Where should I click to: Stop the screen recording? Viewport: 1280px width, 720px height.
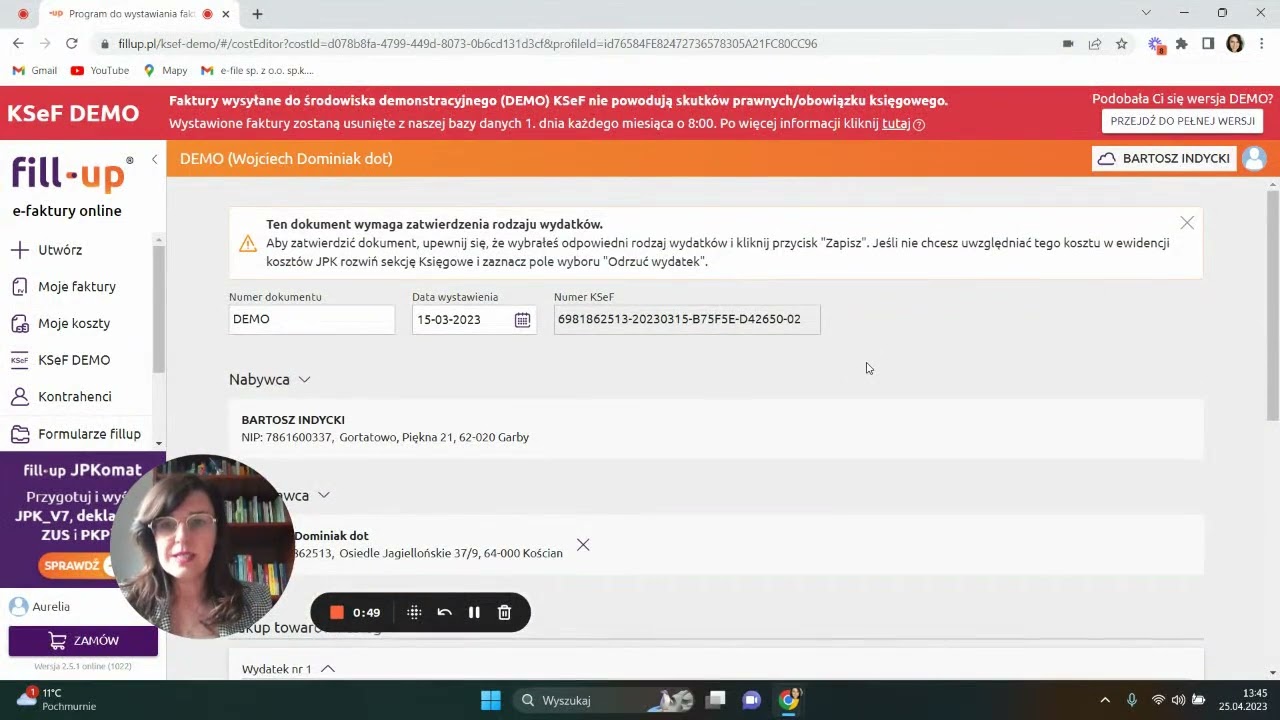click(x=337, y=613)
